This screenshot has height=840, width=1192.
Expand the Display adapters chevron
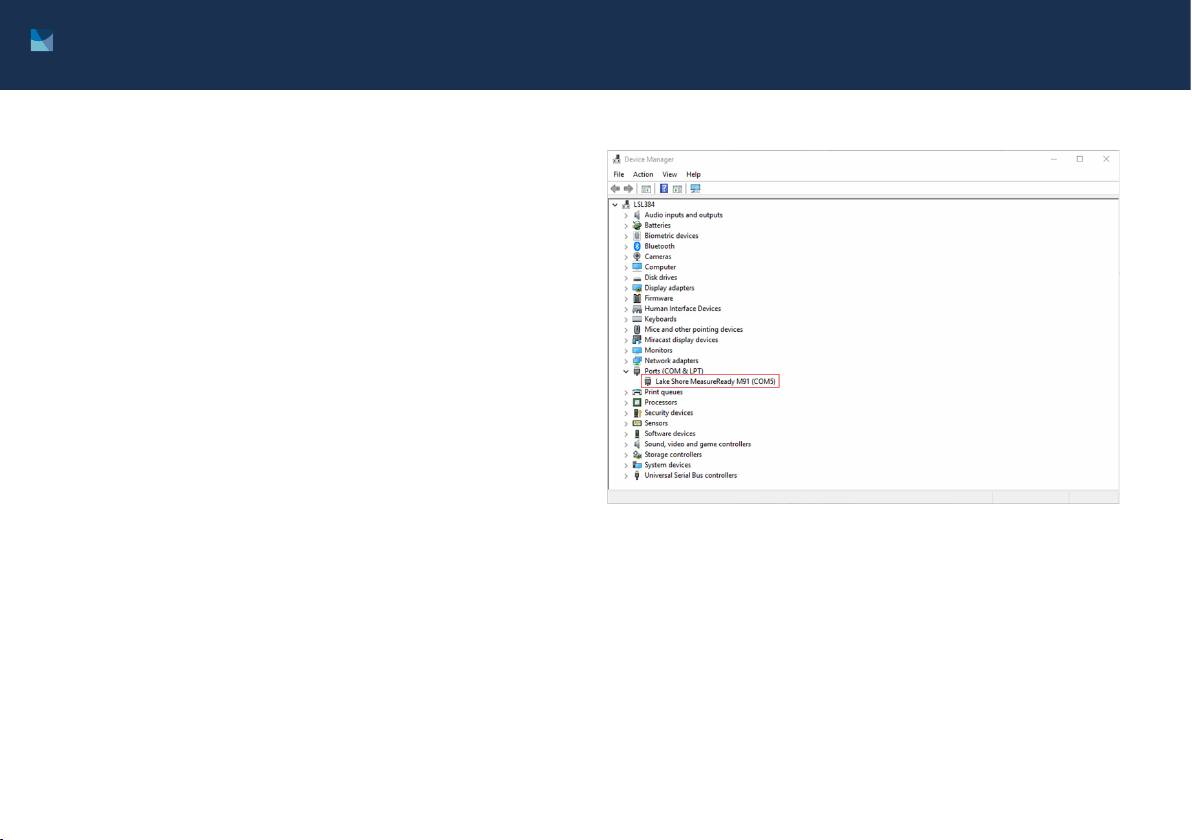626,288
